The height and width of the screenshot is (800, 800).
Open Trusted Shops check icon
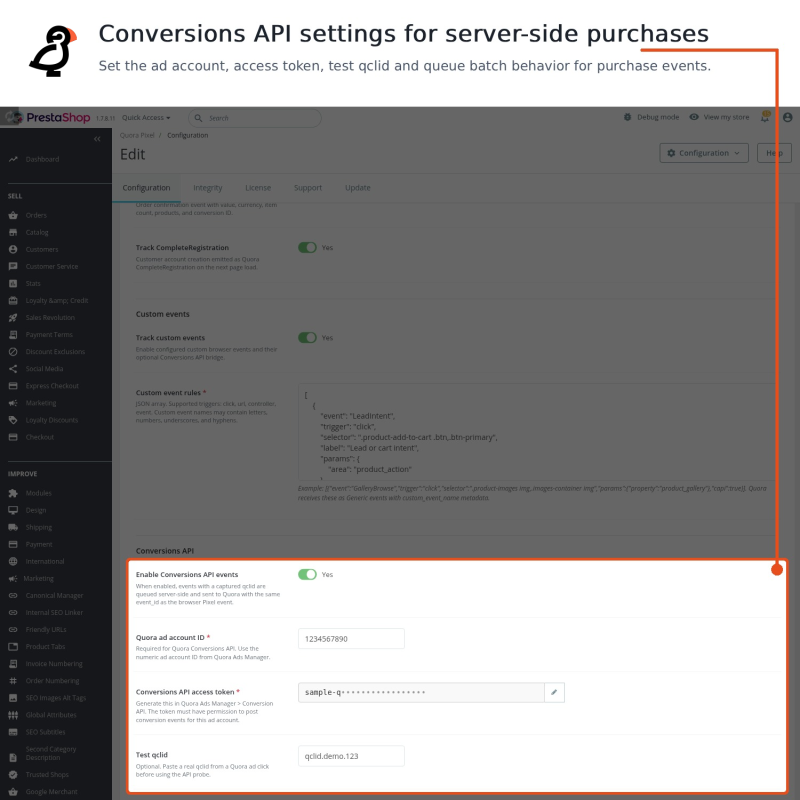[x=13, y=774]
